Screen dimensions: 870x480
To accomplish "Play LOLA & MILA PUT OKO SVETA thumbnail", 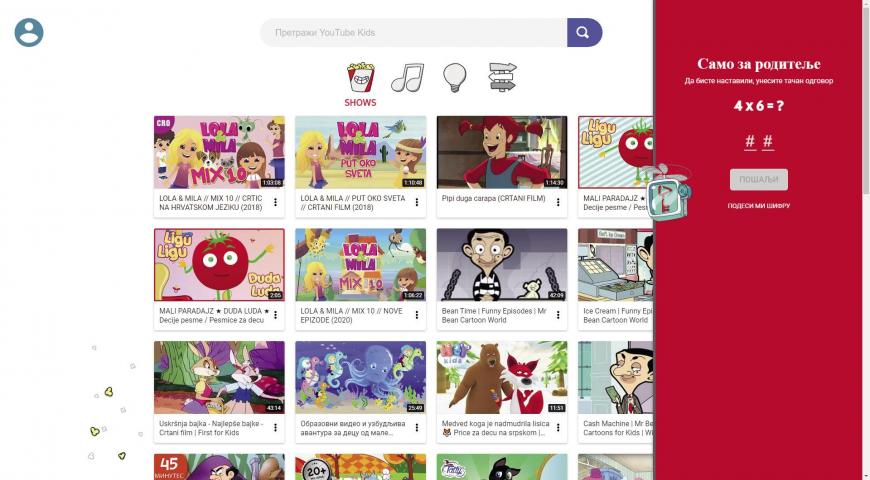I will coord(361,152).
